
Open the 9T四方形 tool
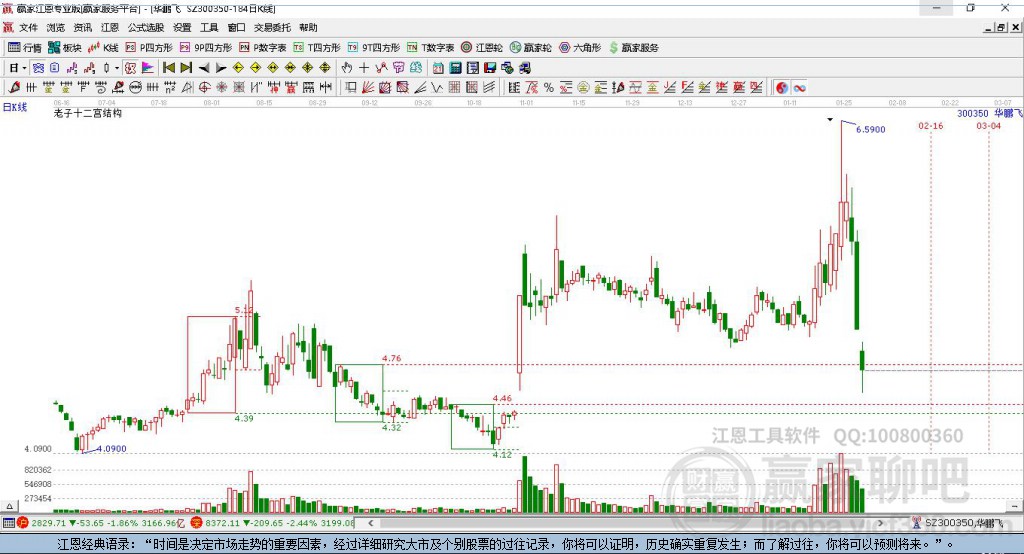pos(374,48)
